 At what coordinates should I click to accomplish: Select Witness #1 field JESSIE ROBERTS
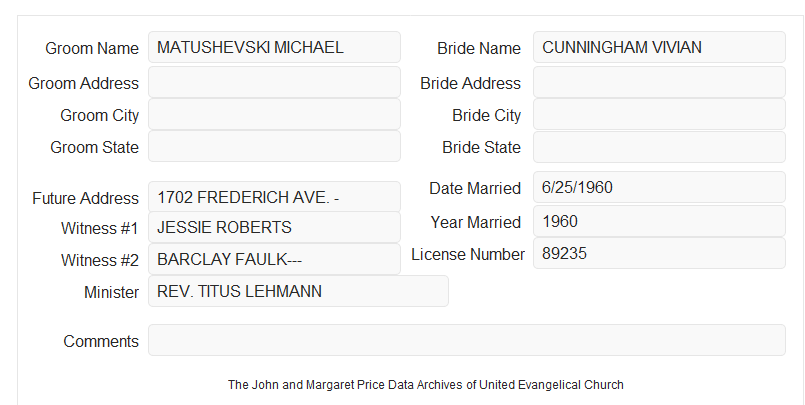click(274, 227)
